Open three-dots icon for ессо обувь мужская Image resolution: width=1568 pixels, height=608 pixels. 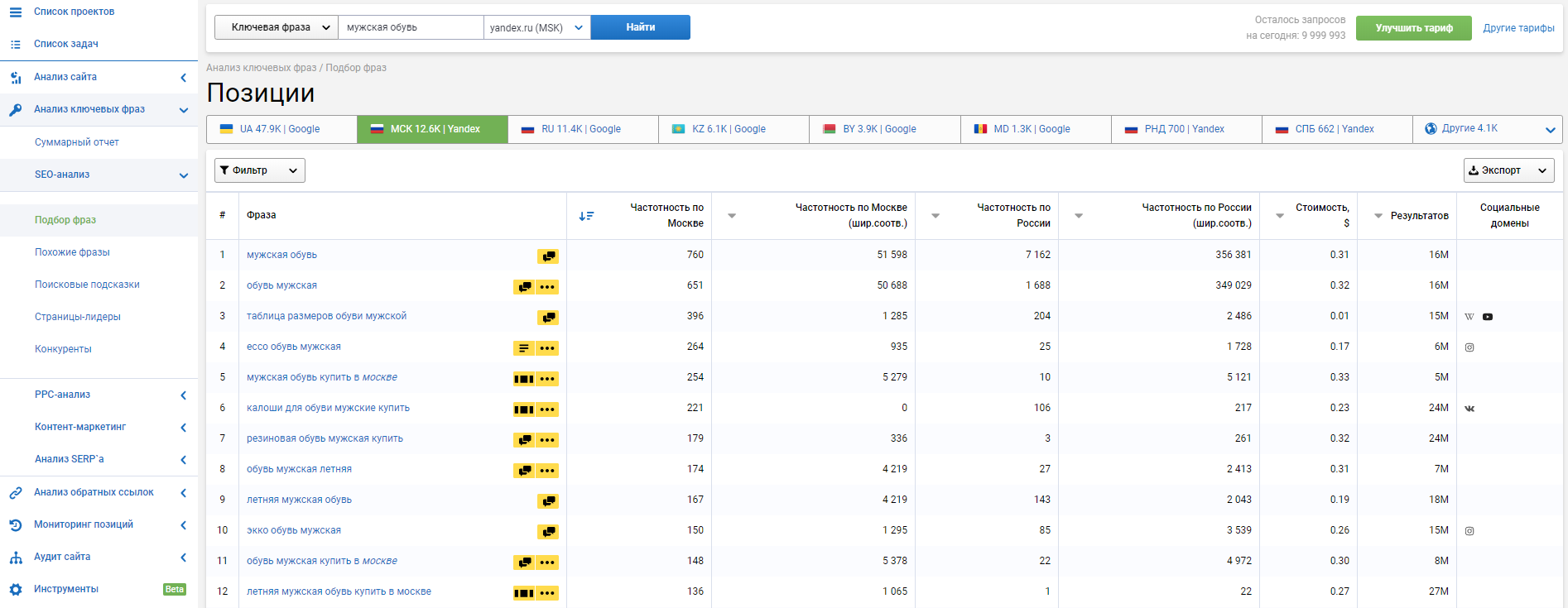(x=547, y=348)
